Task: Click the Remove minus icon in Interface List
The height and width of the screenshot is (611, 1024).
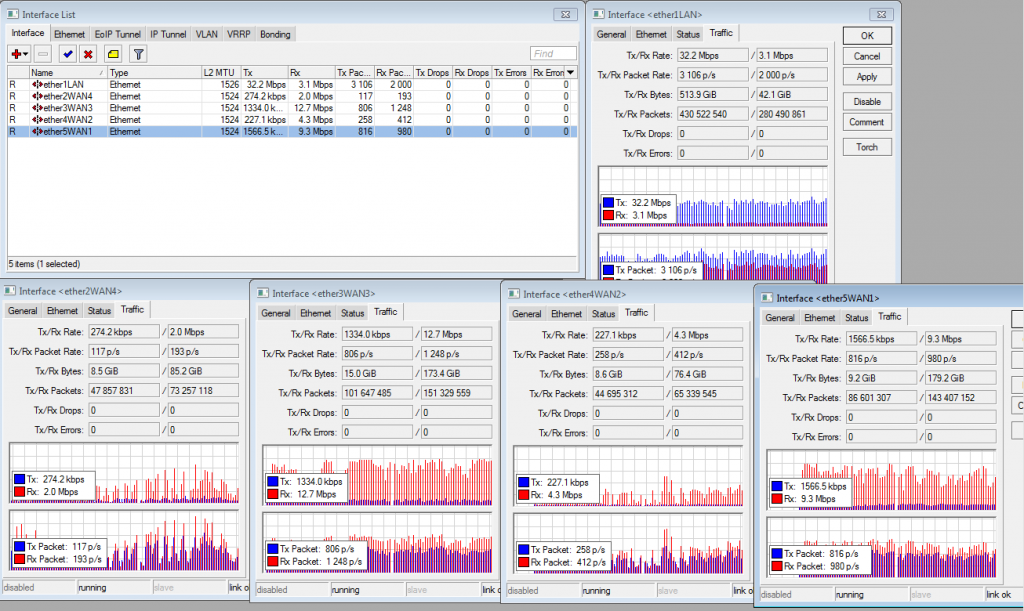Action: point(42,54)
